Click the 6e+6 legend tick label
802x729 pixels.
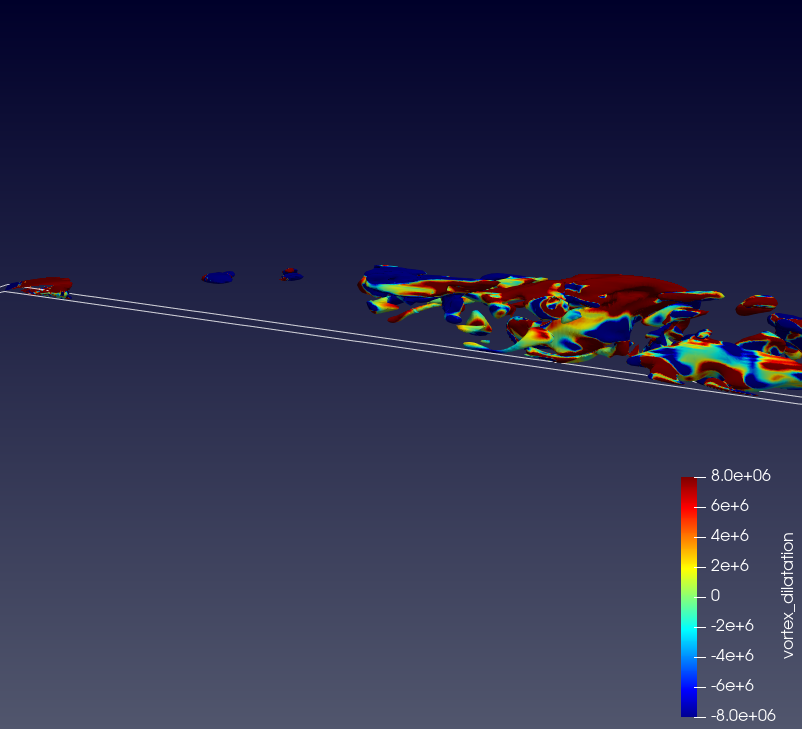pyautogui.click(x=729, y=506)
